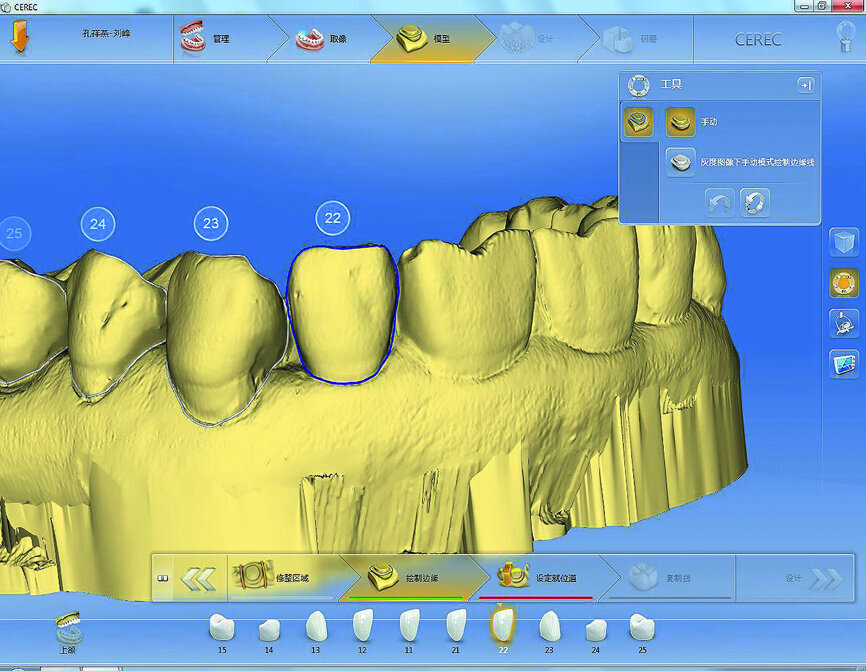The image size is (866, 671).
Task: Select tooth 21 thumbnail in bottom bar
Action: point(456,627)
